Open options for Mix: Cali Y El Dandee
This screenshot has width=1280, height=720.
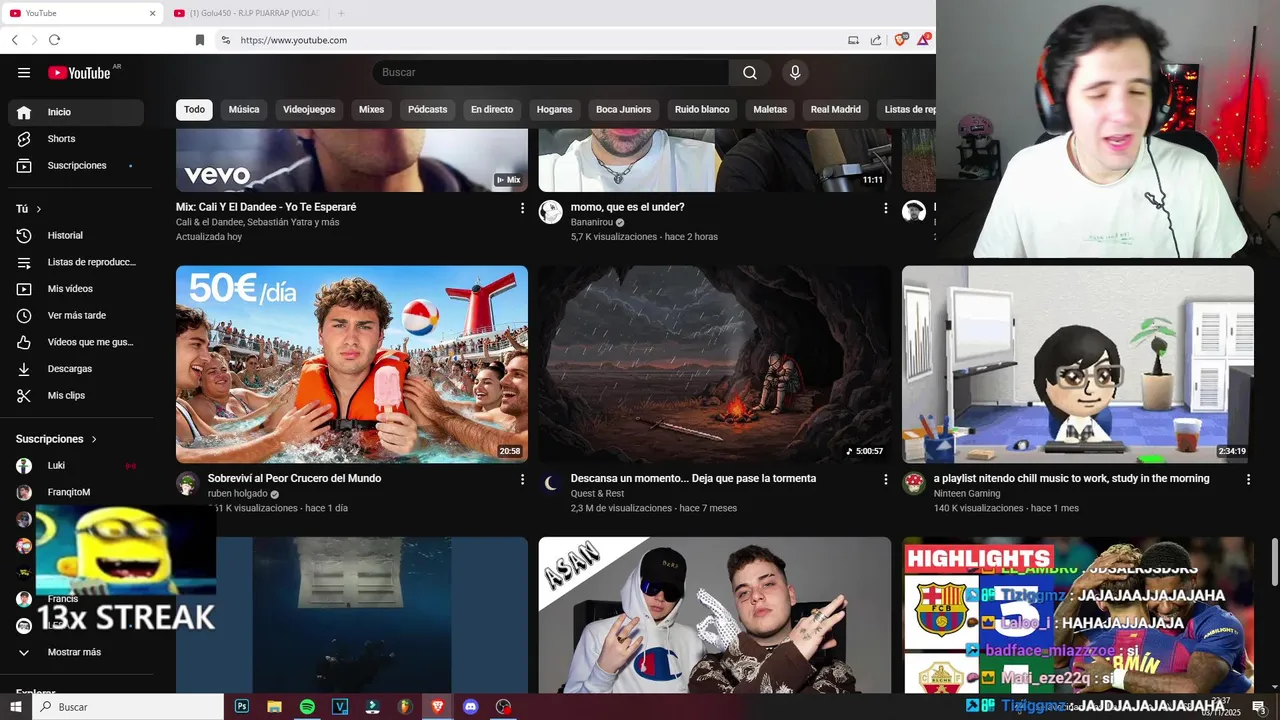pos(522,208)
